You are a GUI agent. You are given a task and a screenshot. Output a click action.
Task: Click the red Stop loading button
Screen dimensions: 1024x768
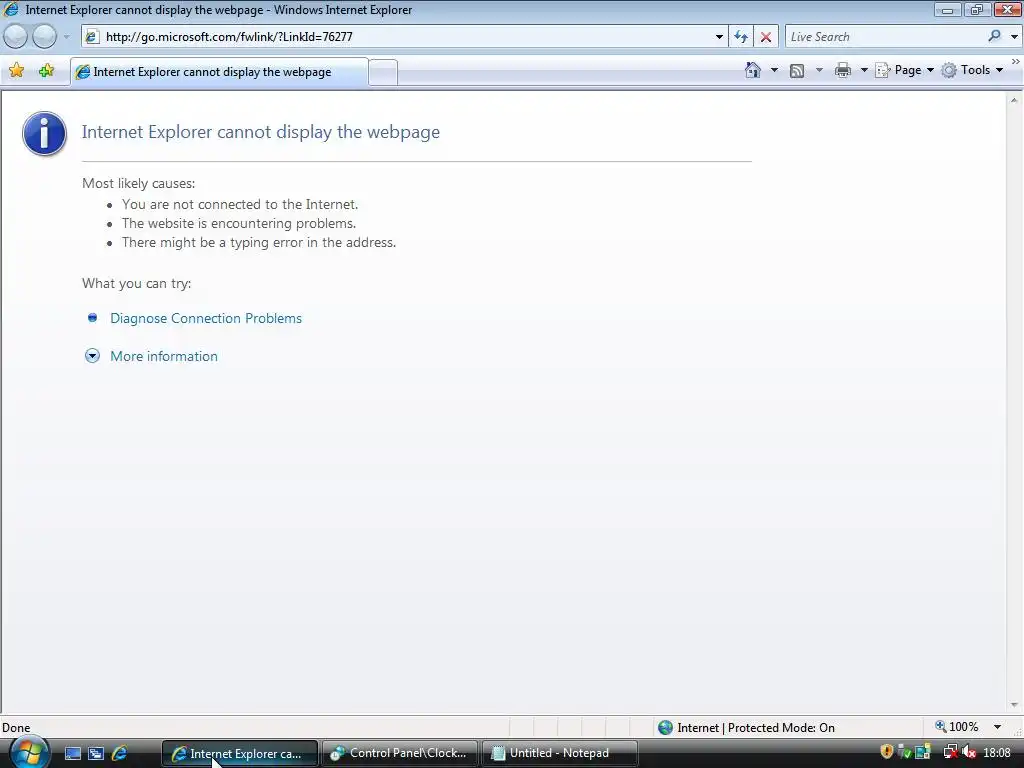coord(765,37)
